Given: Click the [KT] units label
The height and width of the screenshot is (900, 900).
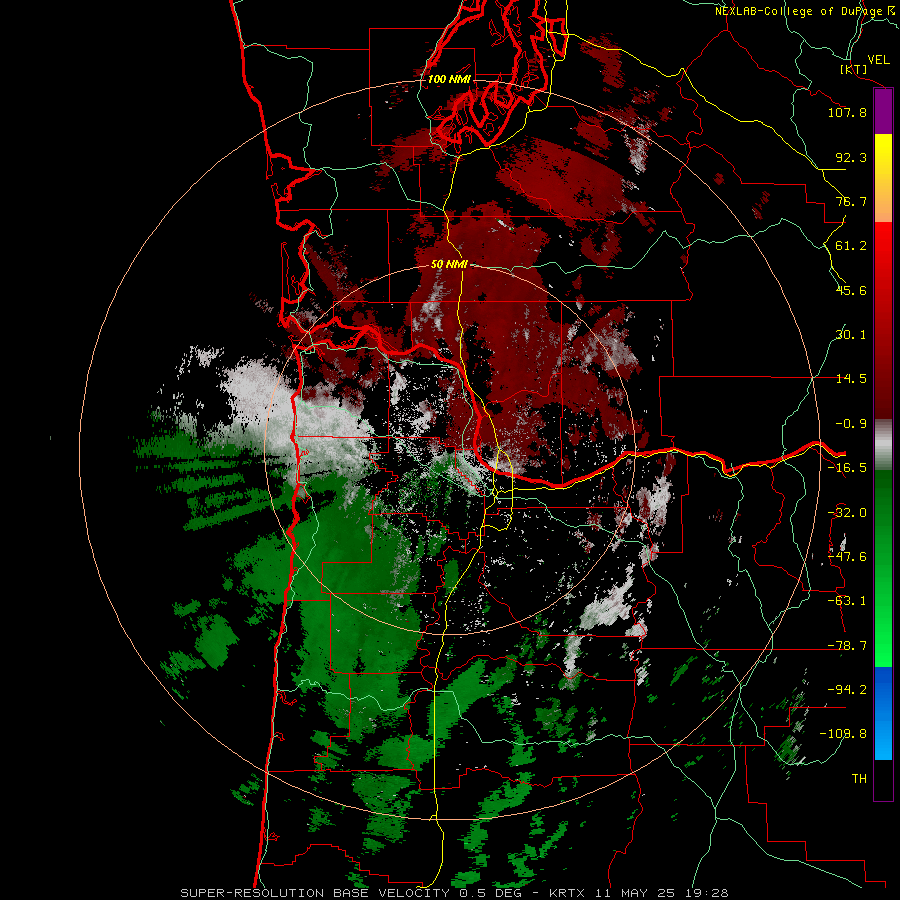Looking at the screenshot, I should point(854,69).
